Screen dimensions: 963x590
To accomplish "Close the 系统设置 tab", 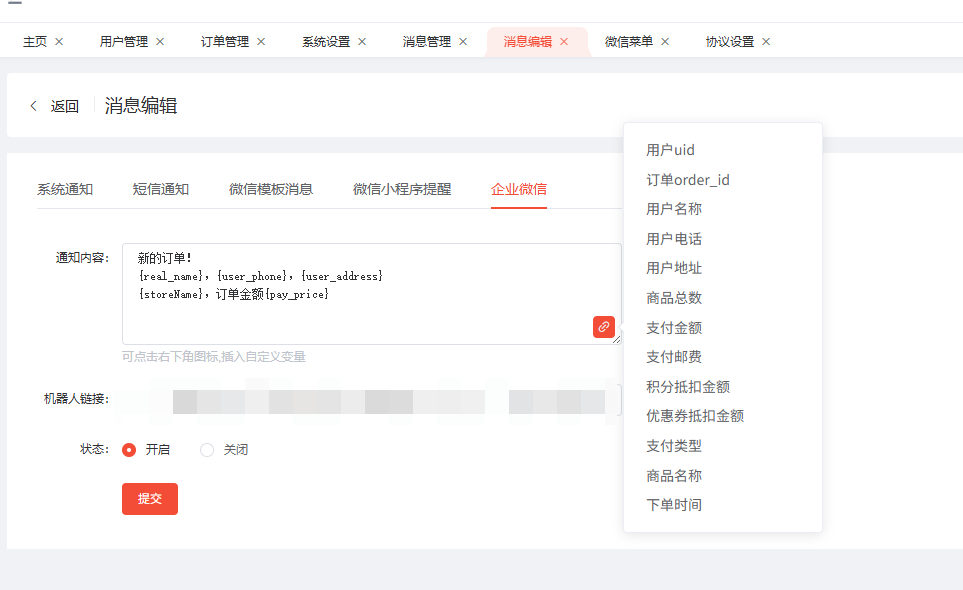I will click(362, 42).
